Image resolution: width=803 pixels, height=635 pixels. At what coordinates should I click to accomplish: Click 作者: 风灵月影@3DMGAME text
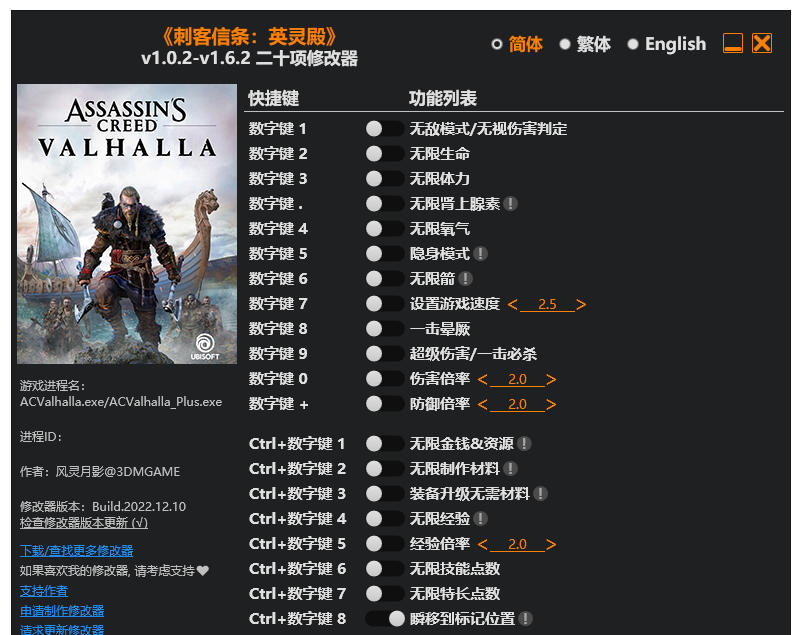(100, 471)
